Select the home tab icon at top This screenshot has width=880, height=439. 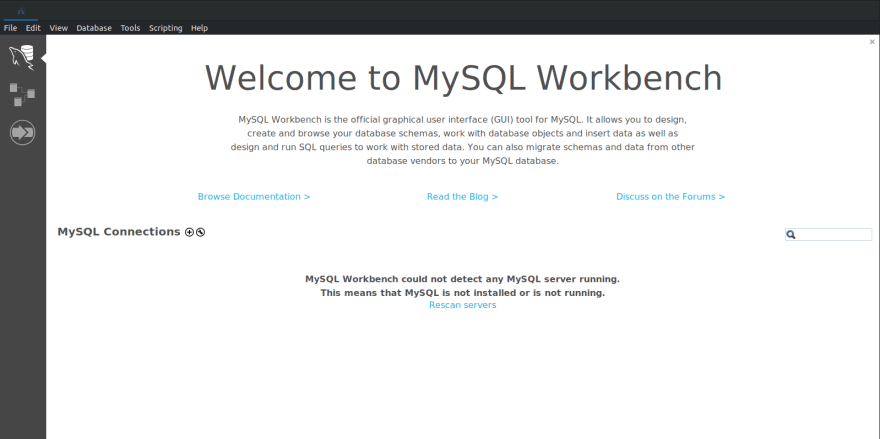(x=21, y=11)
